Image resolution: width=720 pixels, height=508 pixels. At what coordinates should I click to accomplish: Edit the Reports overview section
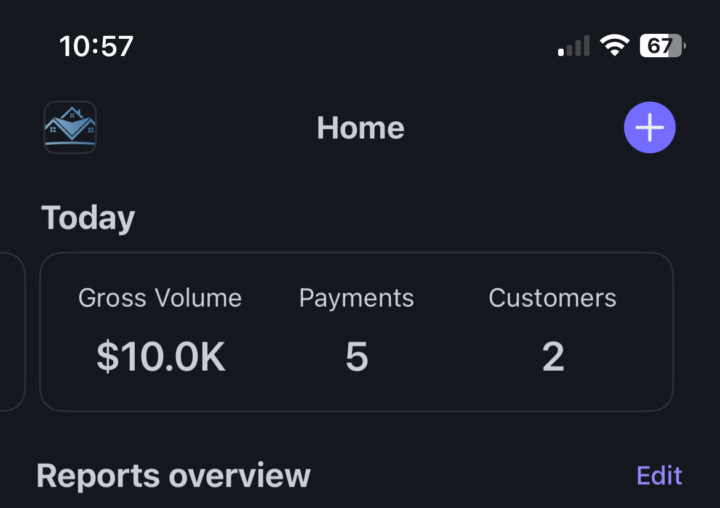(659, 475)
